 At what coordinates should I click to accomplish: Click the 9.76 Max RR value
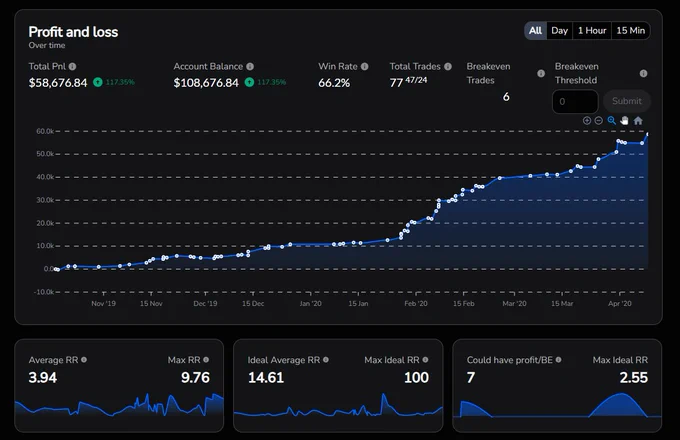195,378
